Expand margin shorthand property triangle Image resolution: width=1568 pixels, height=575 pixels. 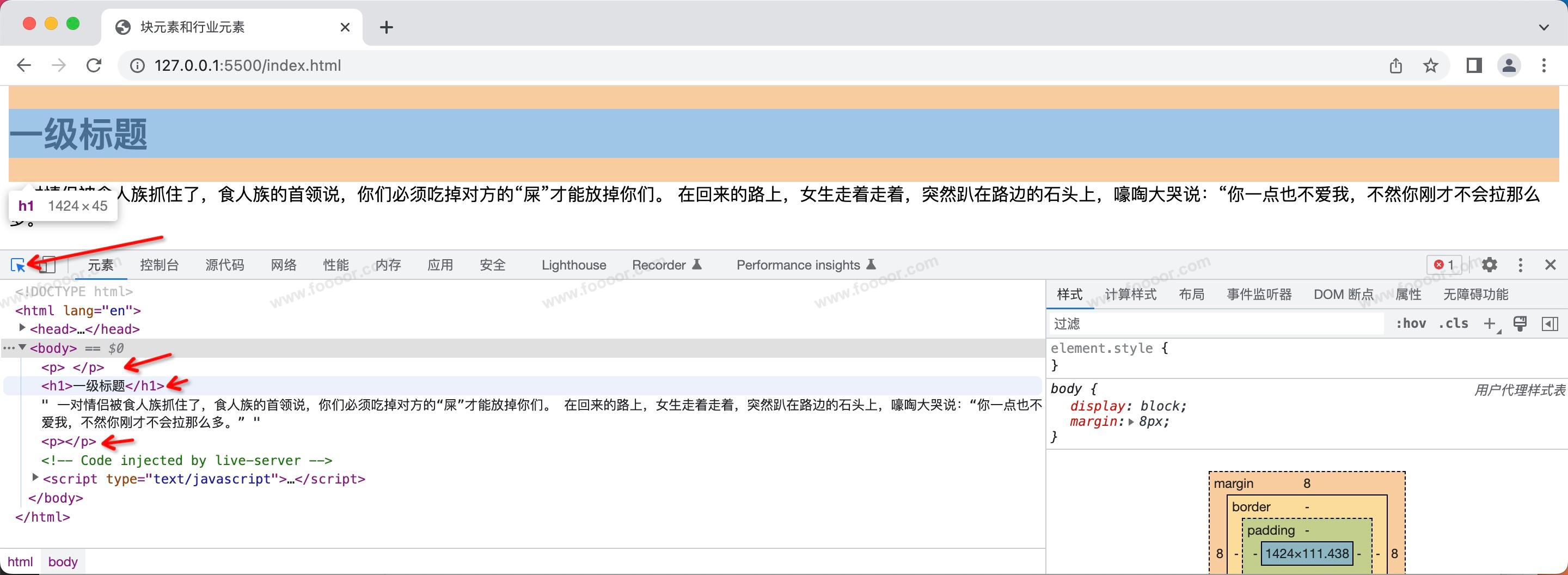1131,423
